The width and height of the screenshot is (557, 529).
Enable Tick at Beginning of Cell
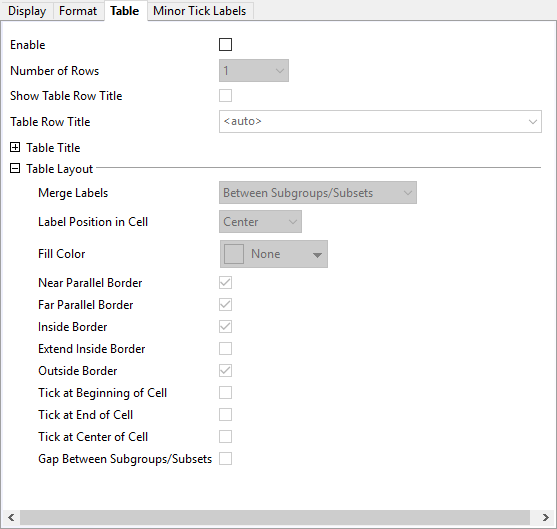tap(225, 393)
